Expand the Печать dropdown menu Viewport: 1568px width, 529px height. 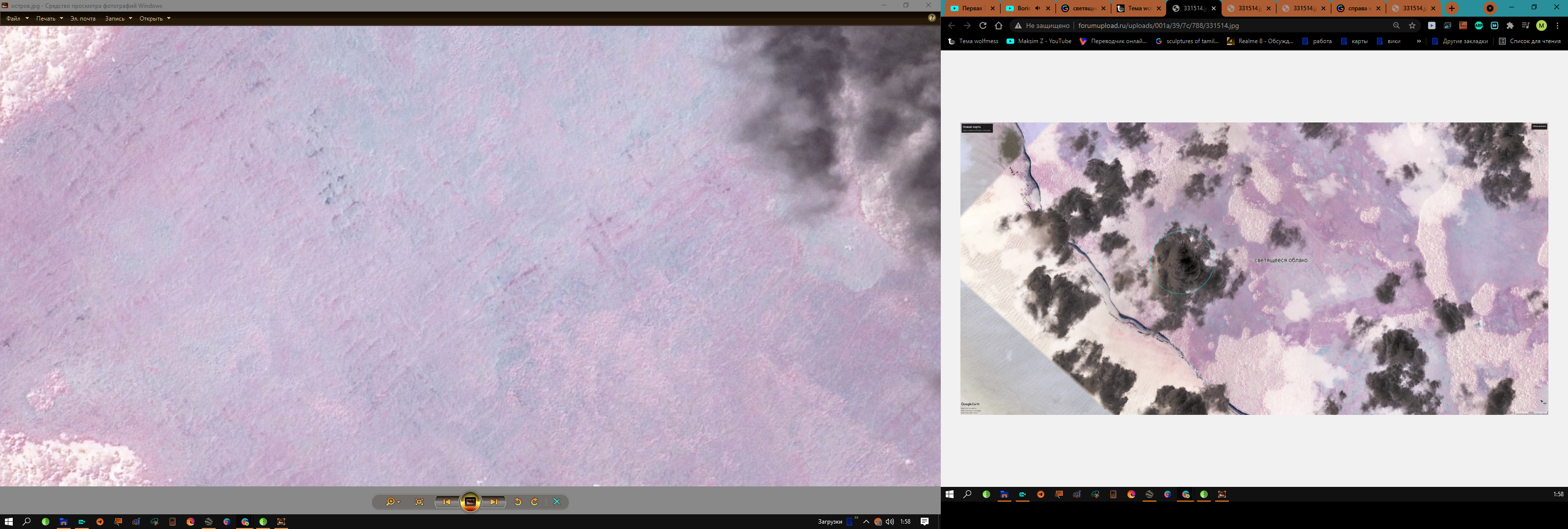pos(46,18)
